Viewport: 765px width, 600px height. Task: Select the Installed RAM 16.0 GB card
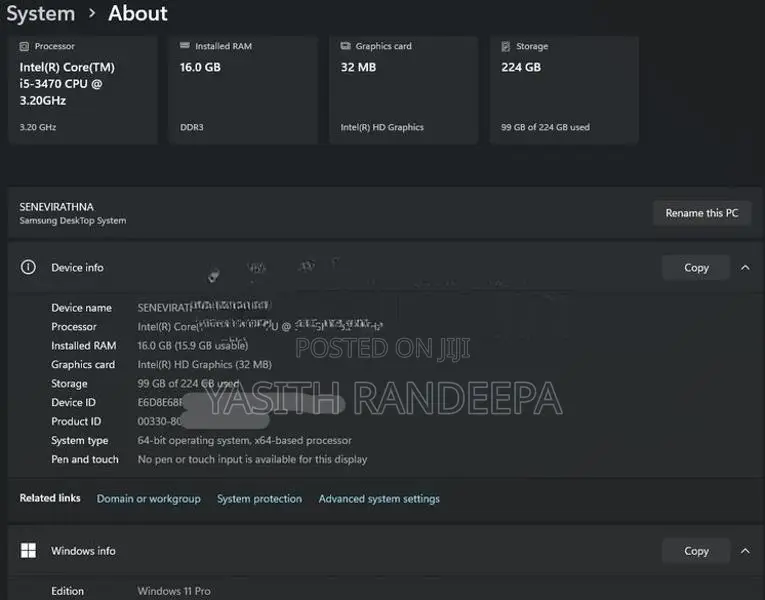pyautogui.click(x=243, y=90)
